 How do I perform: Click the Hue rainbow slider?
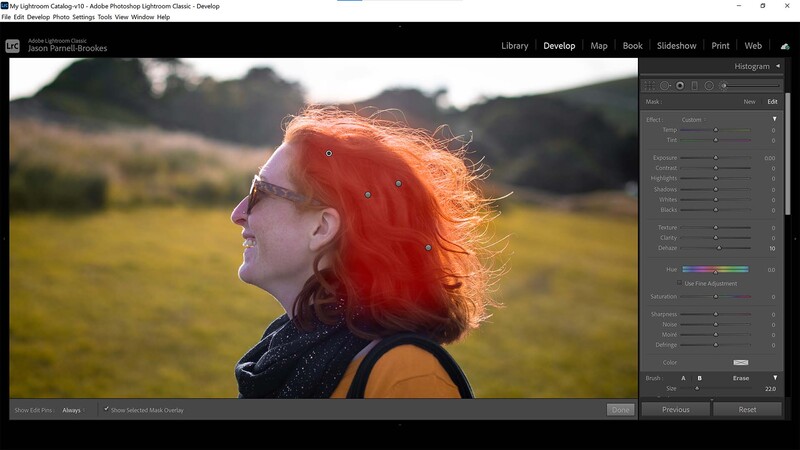pos(715,269)
